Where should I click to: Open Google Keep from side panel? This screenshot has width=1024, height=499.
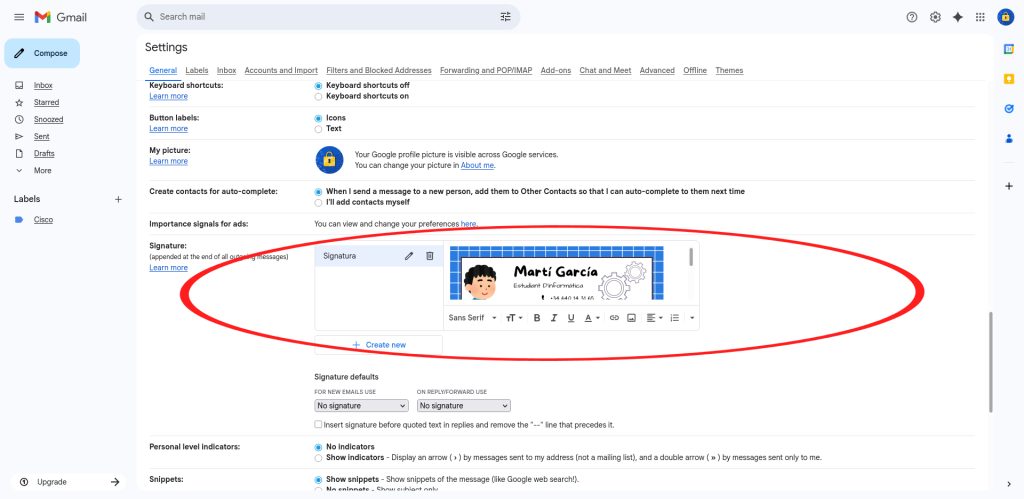tap(1008, 79)
